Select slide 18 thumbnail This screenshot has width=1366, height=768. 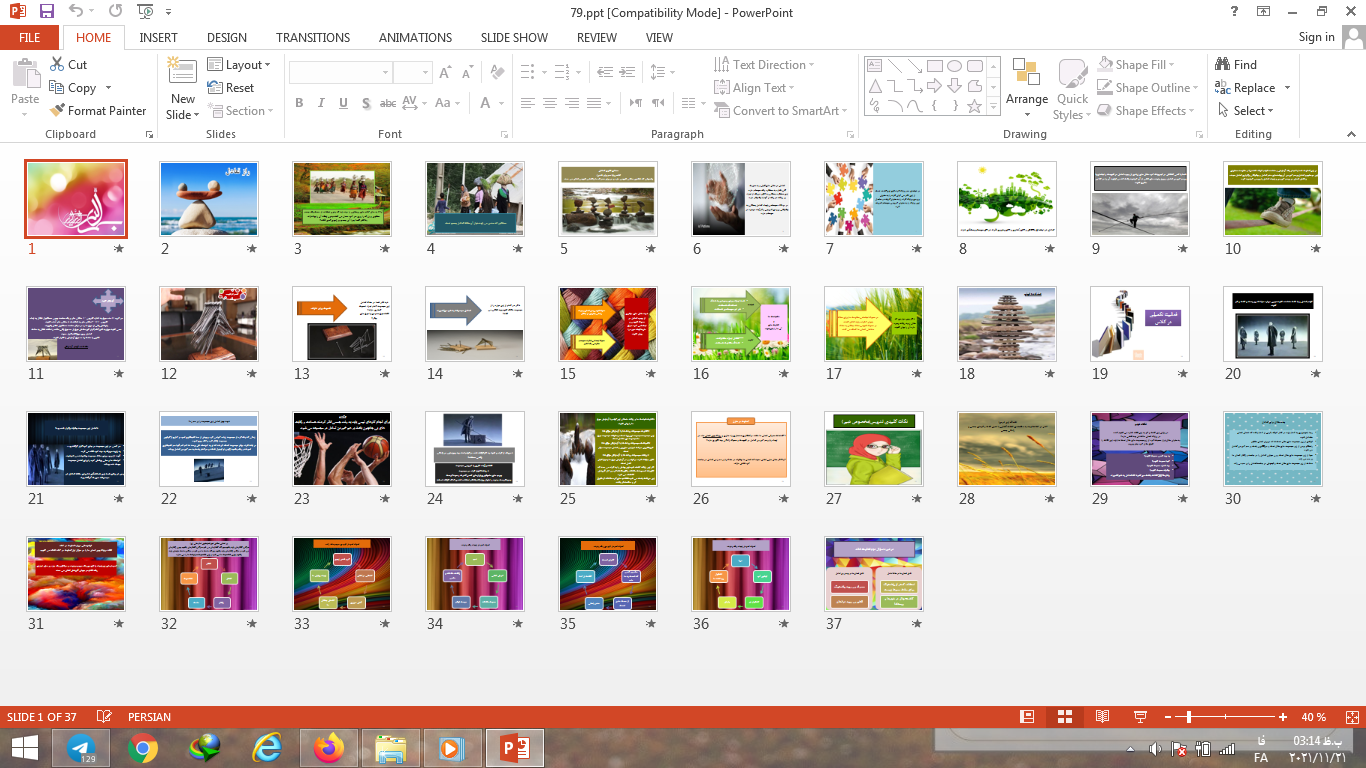click(x=1006, y=324)
